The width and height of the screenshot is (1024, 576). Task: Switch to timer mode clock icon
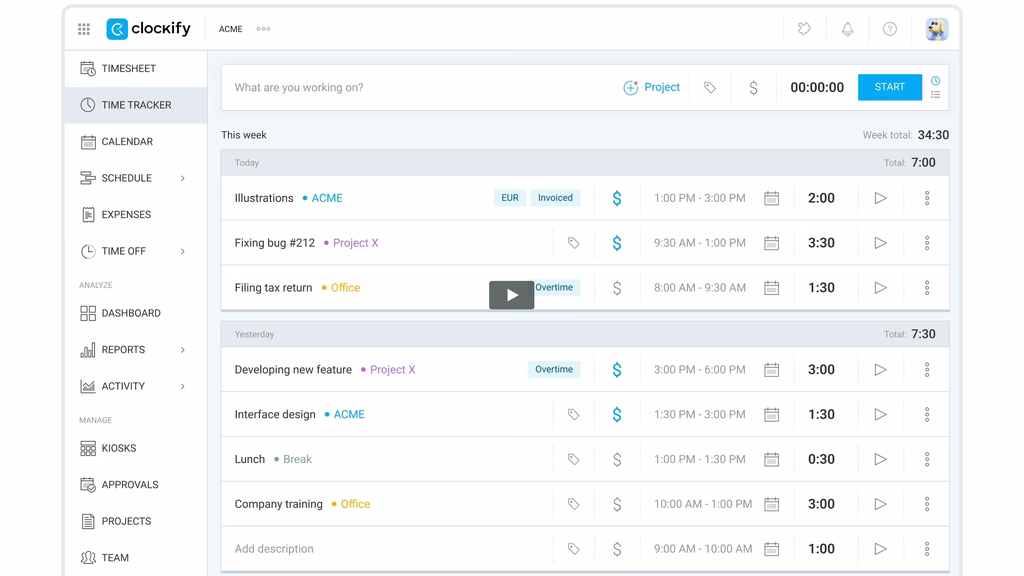click(x=935, y=81)
